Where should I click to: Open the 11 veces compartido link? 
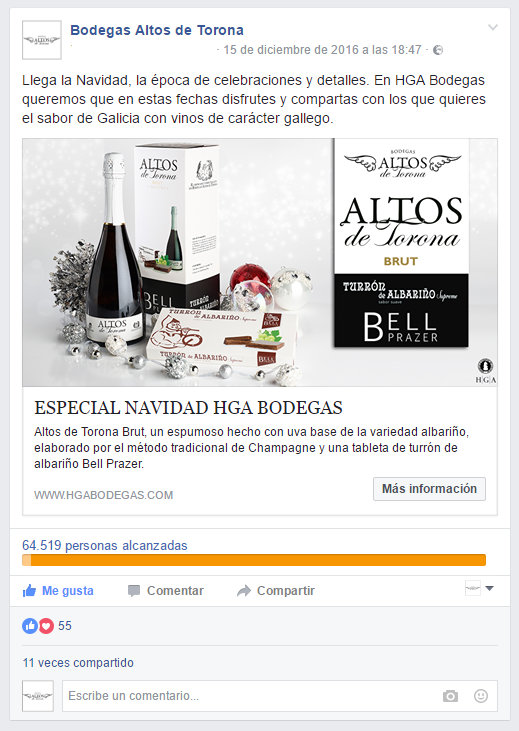pyautogui.click(x=78, y=662)
